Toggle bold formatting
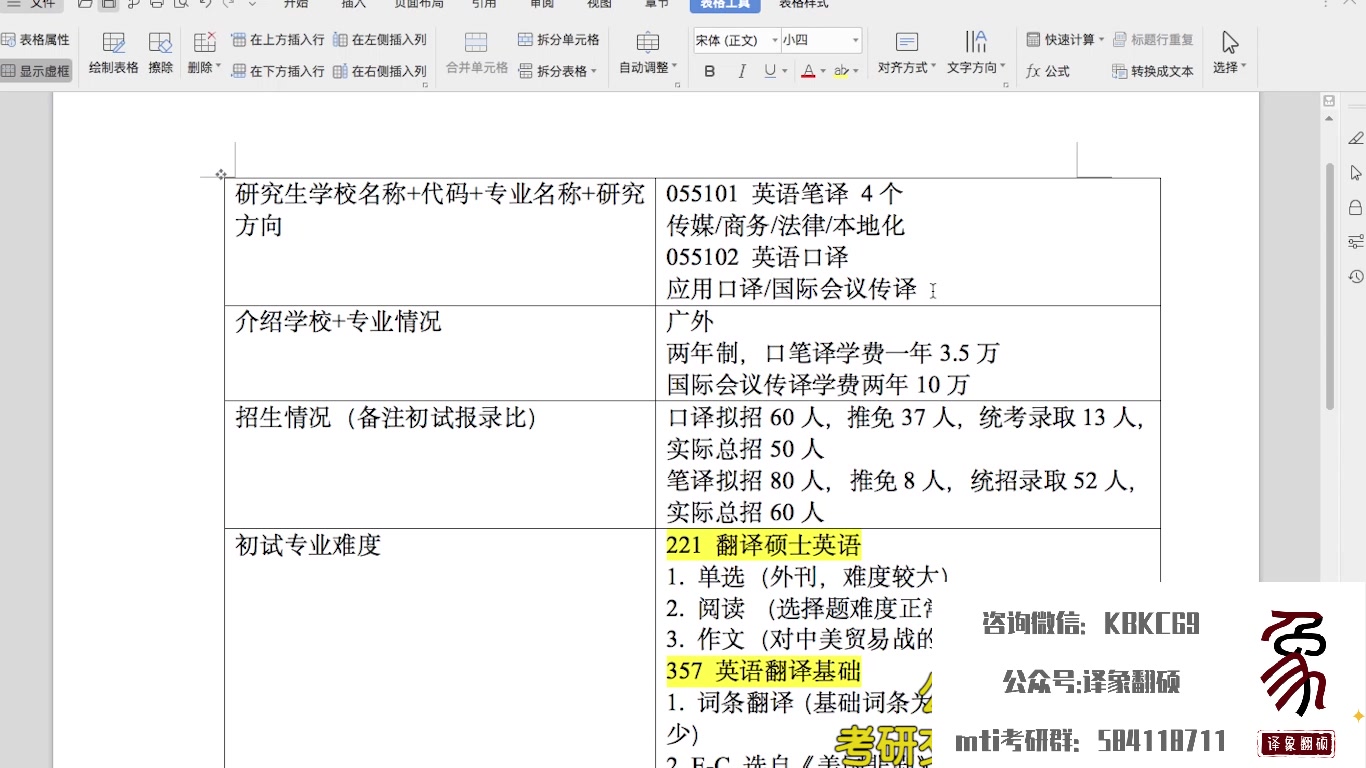 point(710,71)
